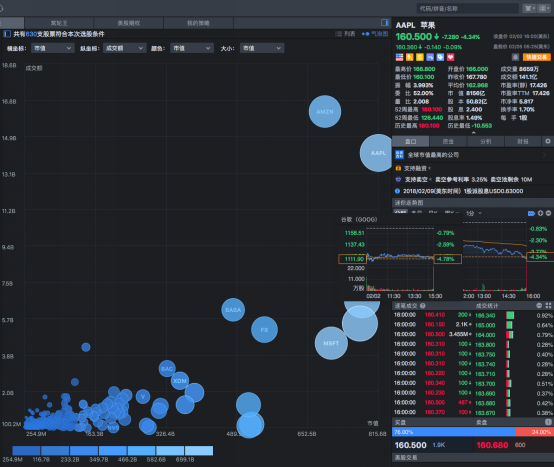Click the help question mark beside 逐笔成交
Viewport: 554px width, 467px height.
pos(423,306)
